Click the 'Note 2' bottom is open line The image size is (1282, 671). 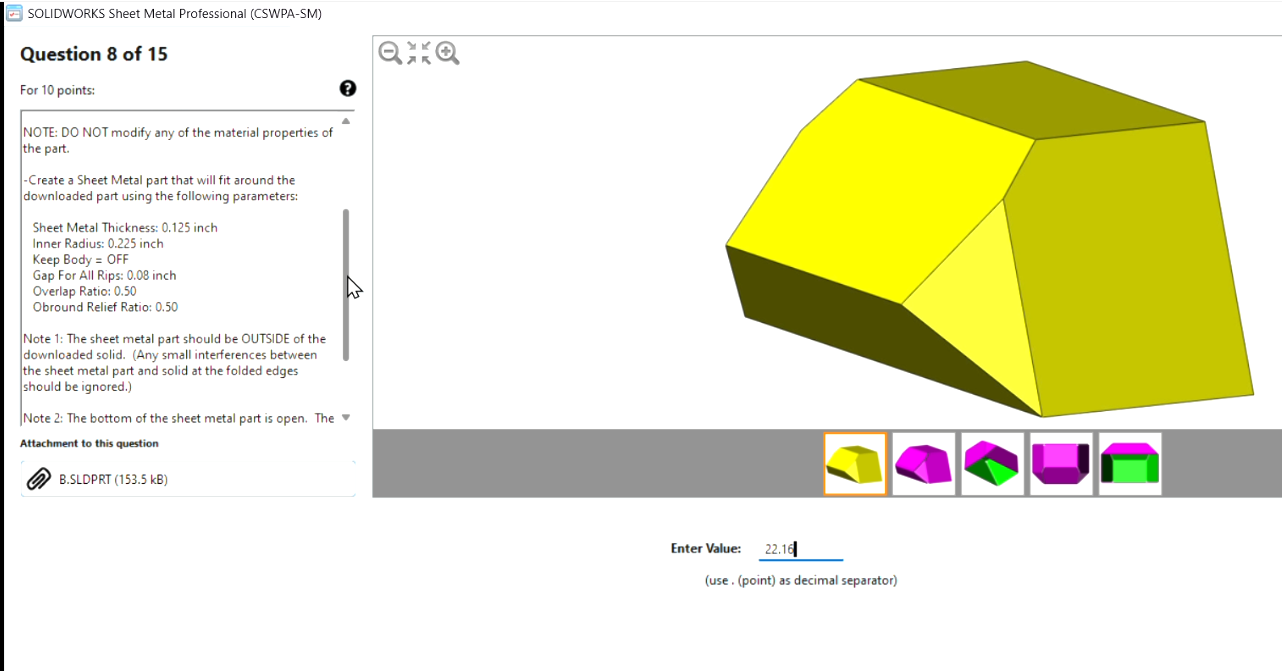click(178, 418)
